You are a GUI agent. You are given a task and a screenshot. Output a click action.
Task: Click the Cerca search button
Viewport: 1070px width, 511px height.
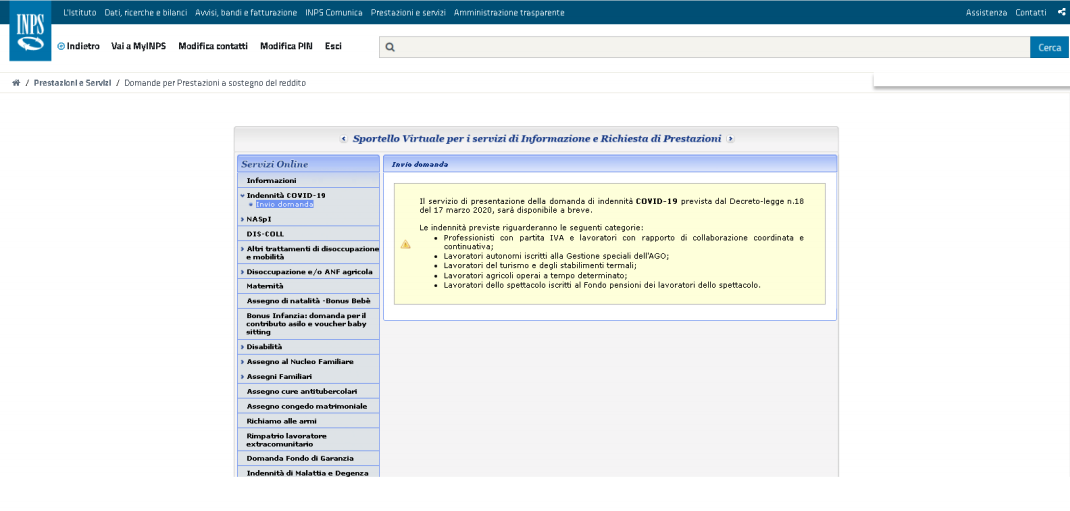[1050, 47]
